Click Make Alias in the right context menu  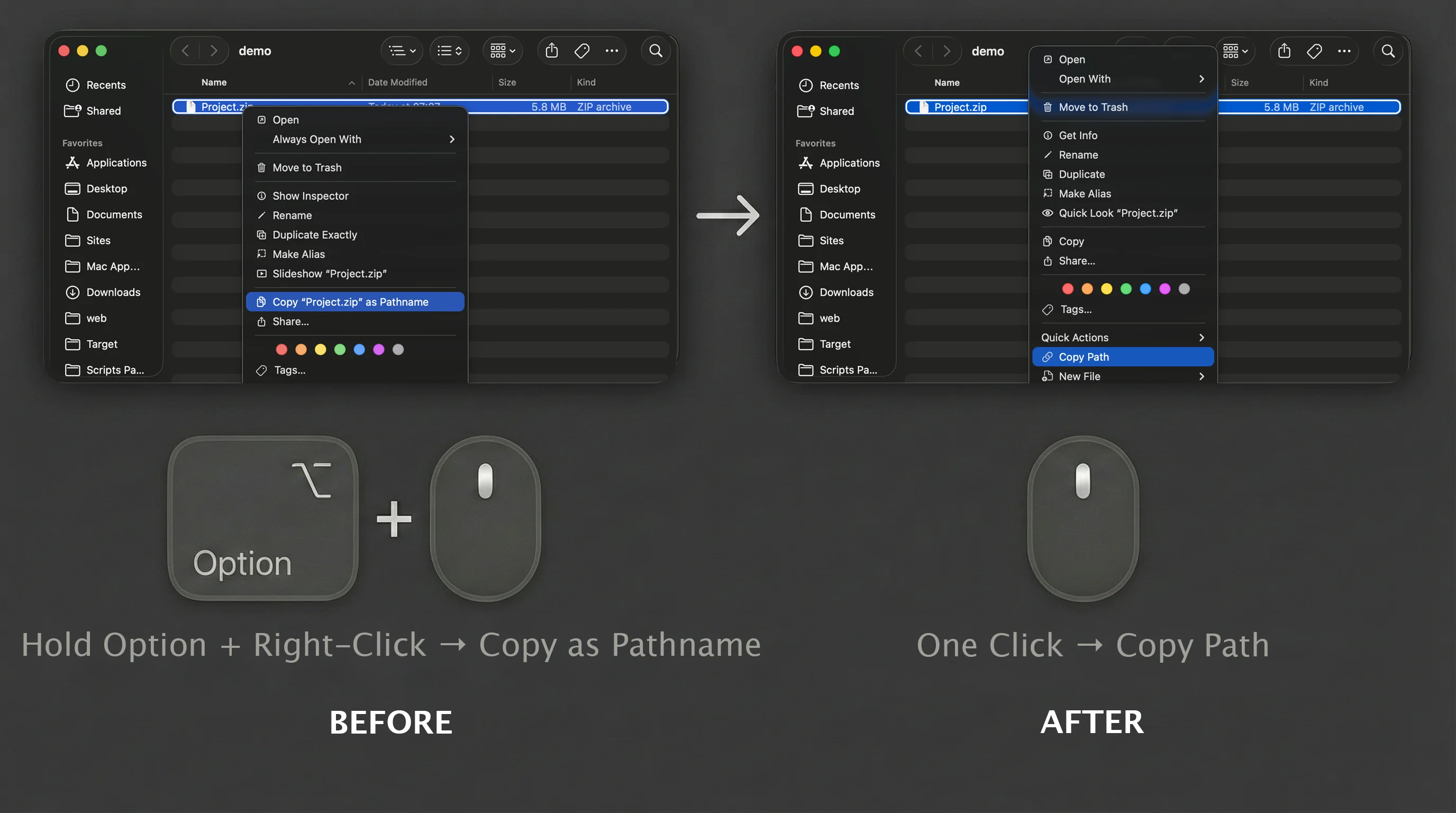(1123, 194)
